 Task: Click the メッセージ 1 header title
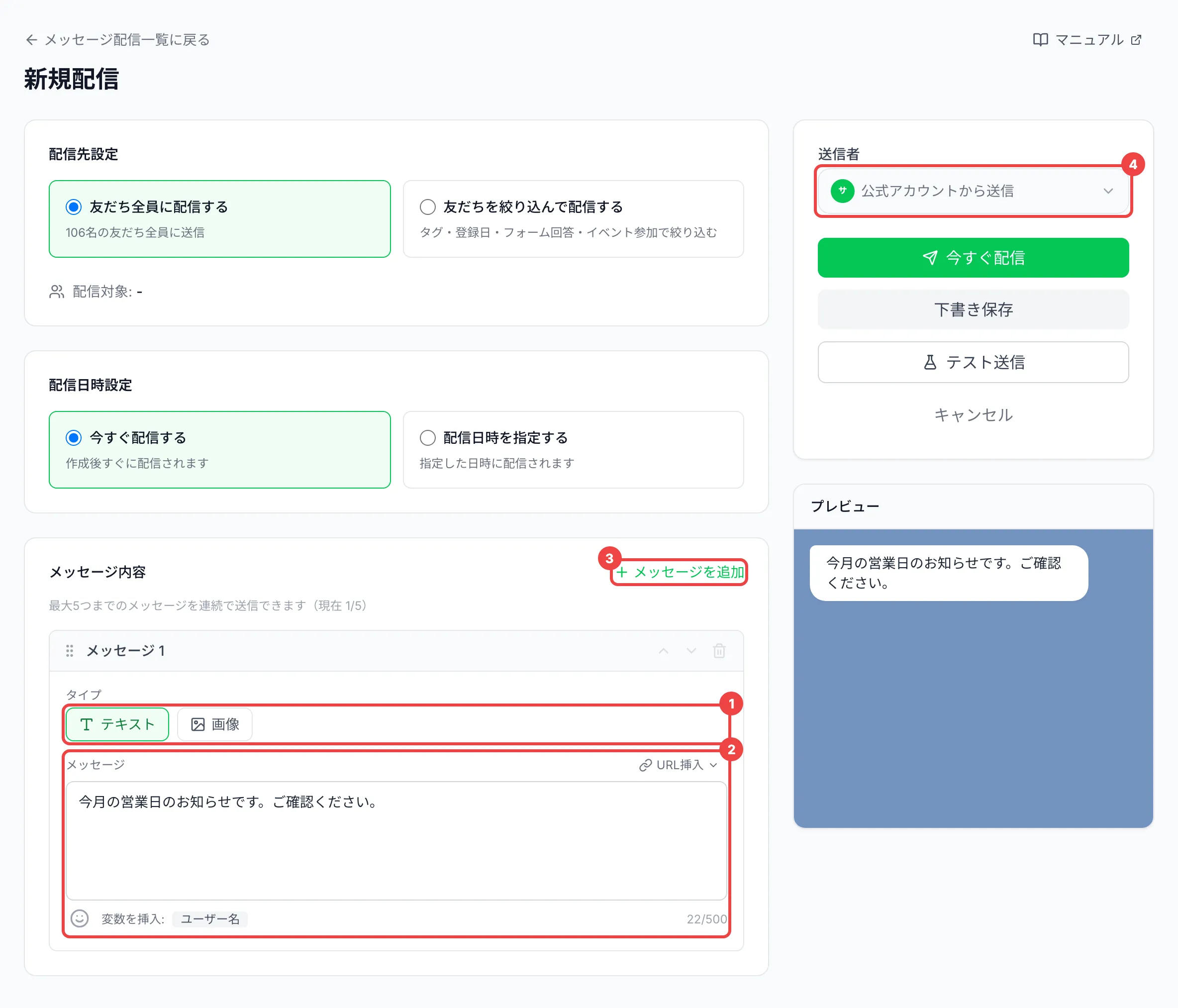point(126,650)
